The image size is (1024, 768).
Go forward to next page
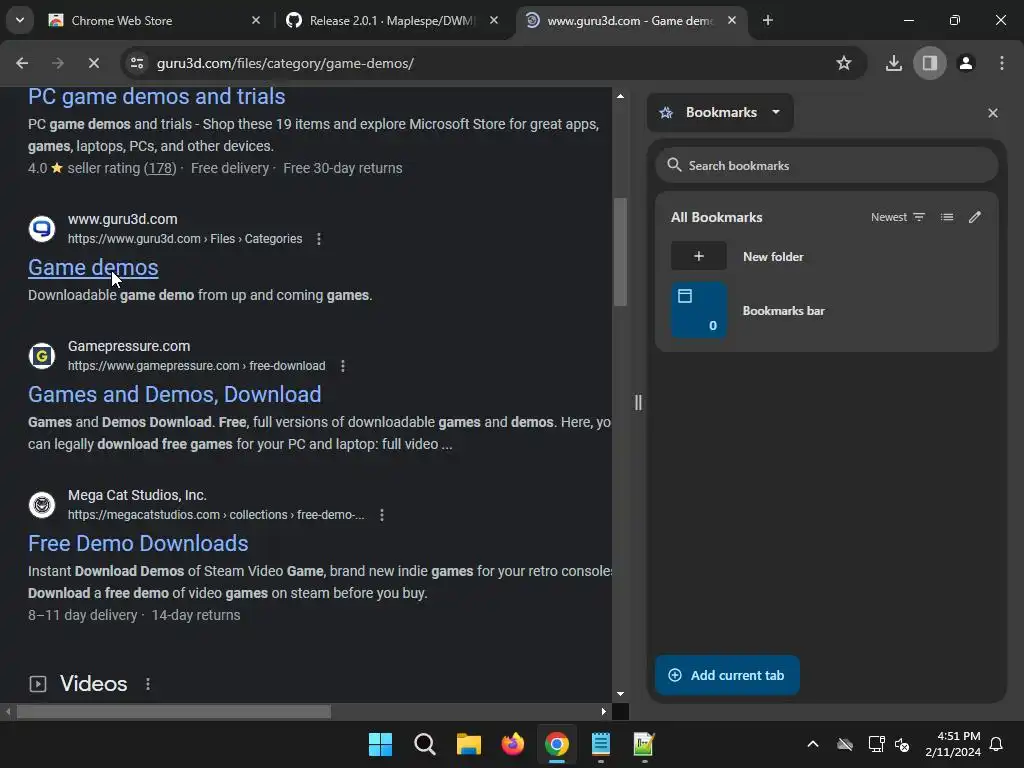coord(57,63)
